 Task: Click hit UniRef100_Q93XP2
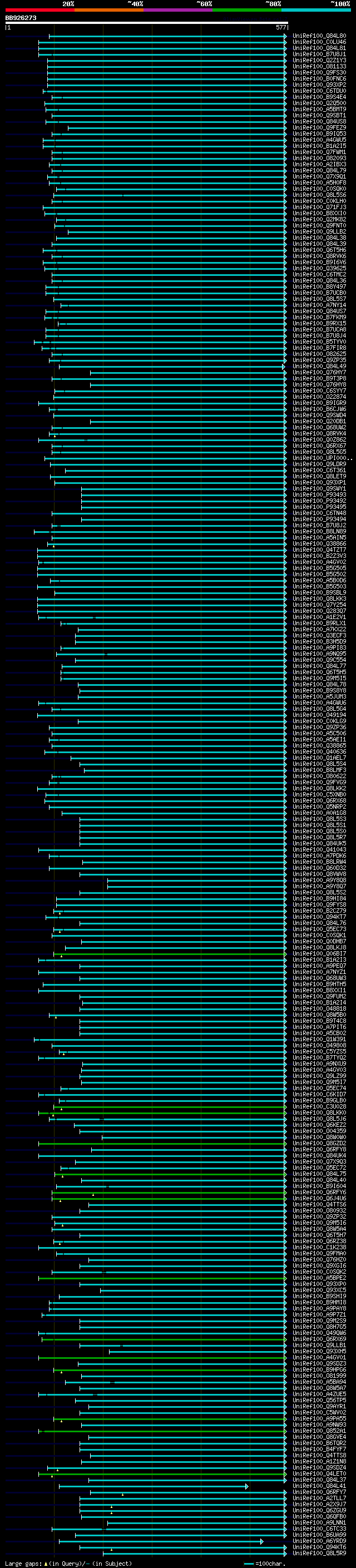coord(319,85)
